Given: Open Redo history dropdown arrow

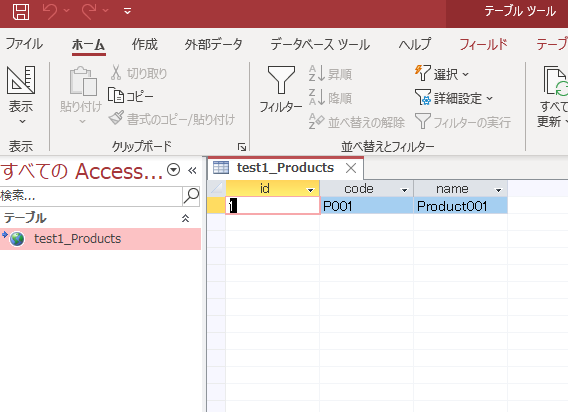Looking at the screenshot, I should pyautogui.click(x=105, y=11).
